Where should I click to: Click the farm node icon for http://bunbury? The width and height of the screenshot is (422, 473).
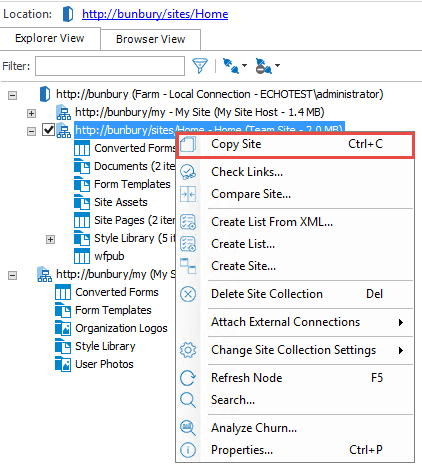click(x=45, y=94)
